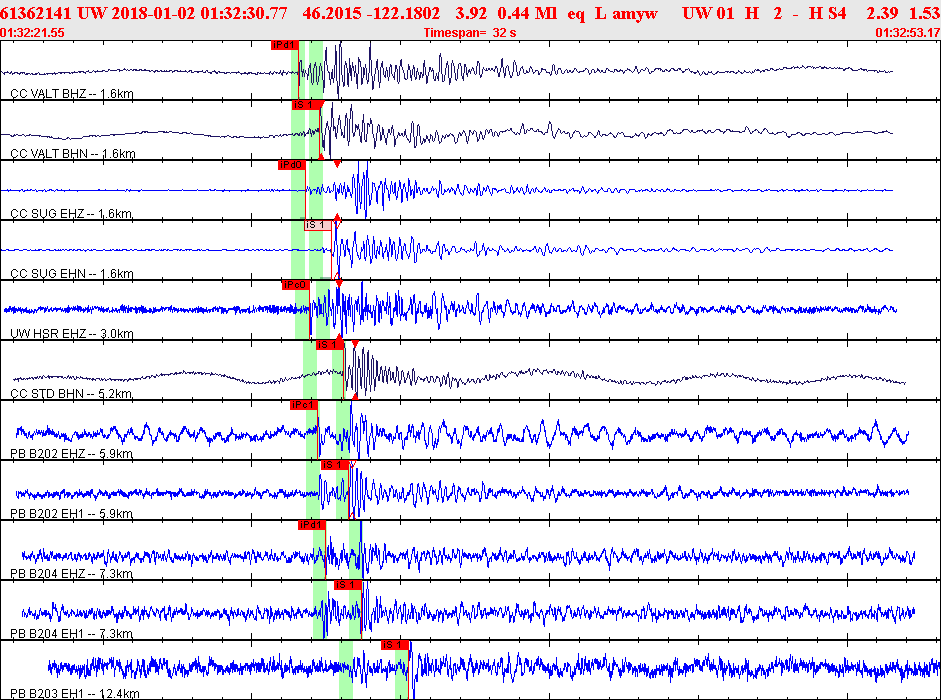Select the 'PB B203 EH1 -- 12.4km' label
This screenshot has width=941, height=700.
point(75,694)
